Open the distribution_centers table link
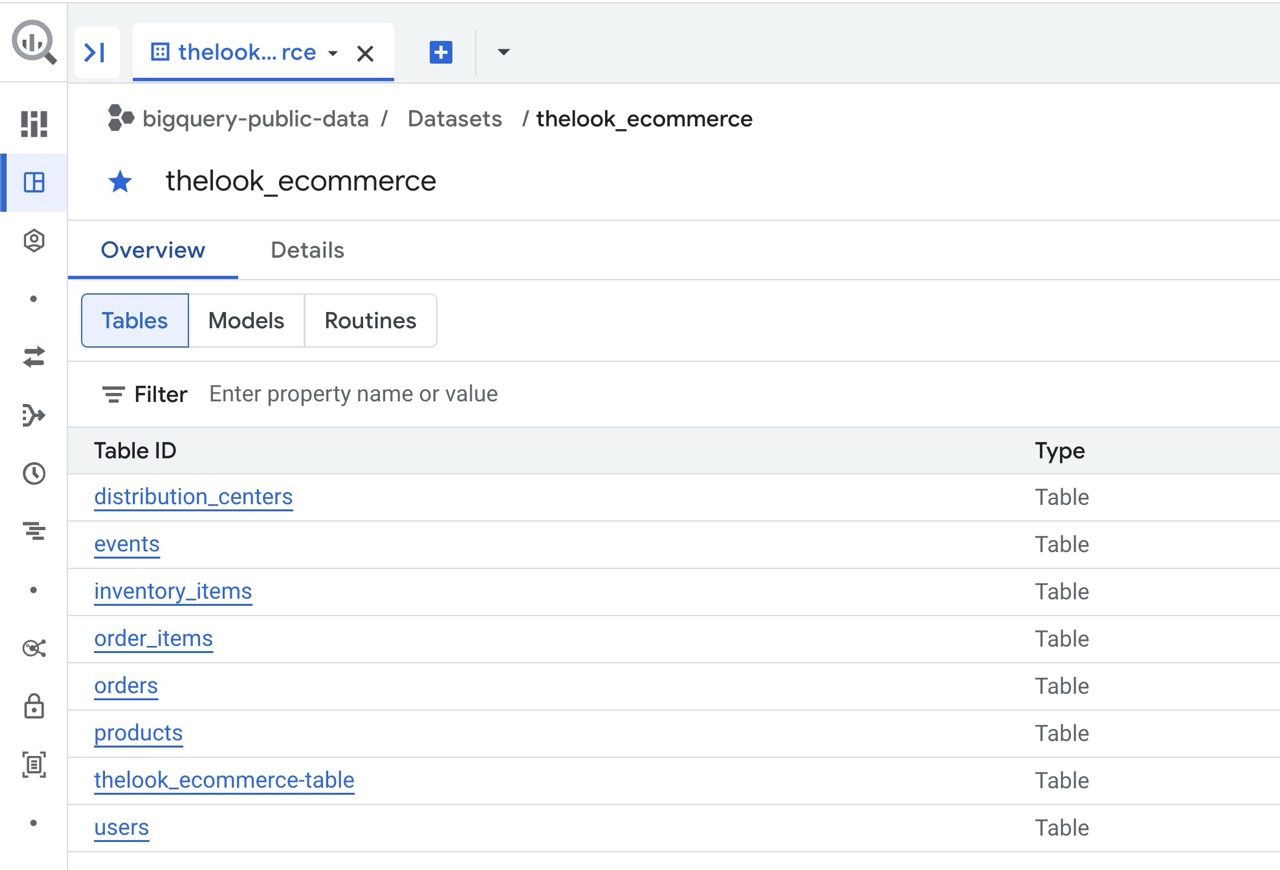Screen dimensions: 1280x870 [x=193, y=497]
